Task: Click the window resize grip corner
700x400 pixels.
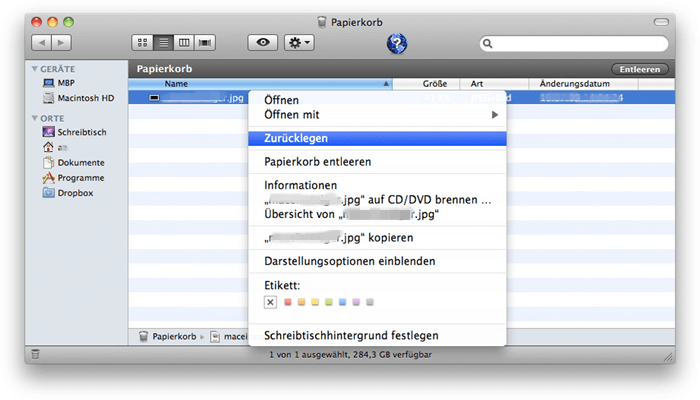Action: (668, 357)
